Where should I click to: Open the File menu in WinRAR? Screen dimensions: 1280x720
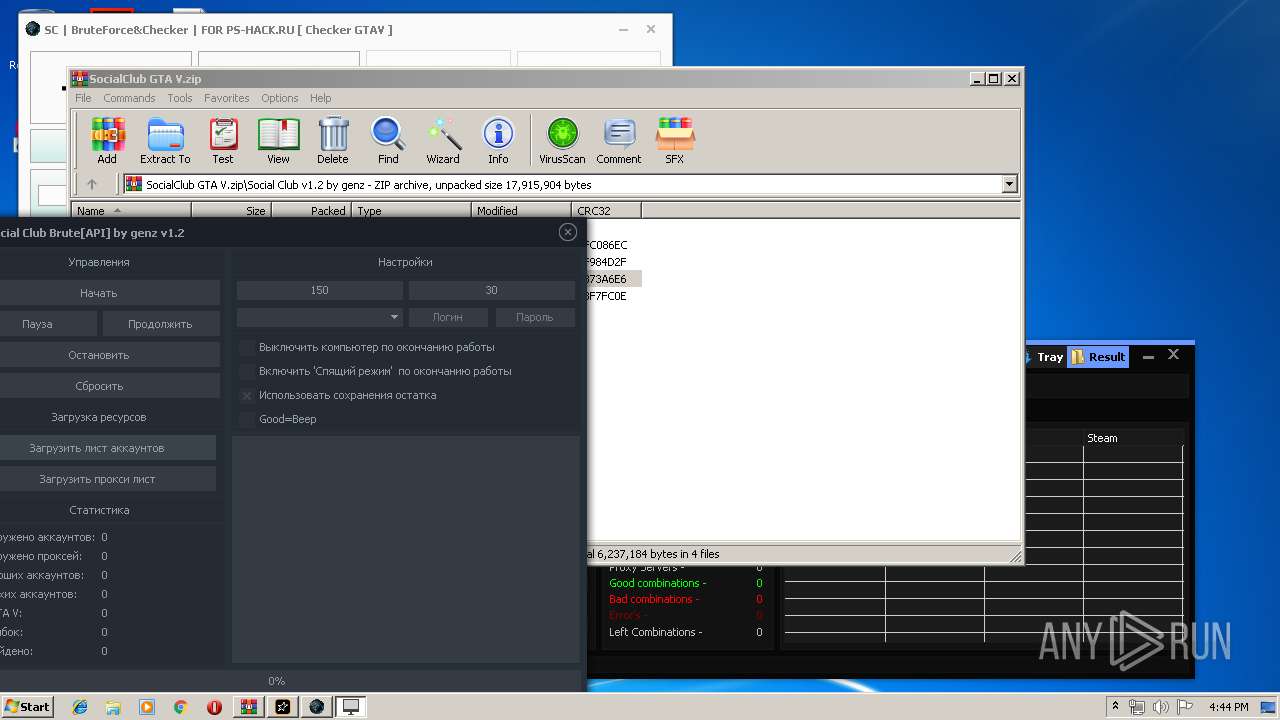[x=83, y=98]
